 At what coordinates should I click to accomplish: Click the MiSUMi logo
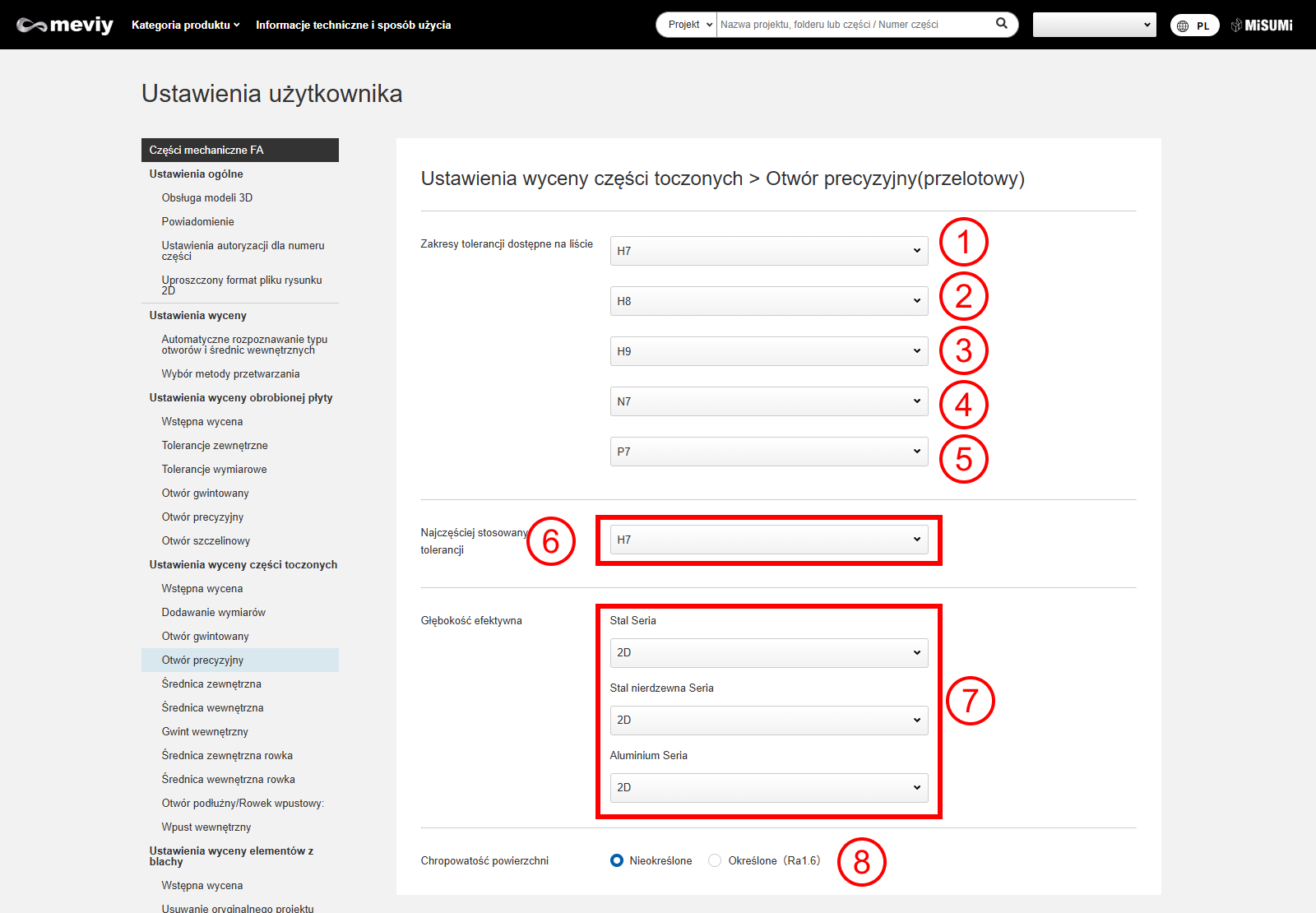tap(1262, 25)
